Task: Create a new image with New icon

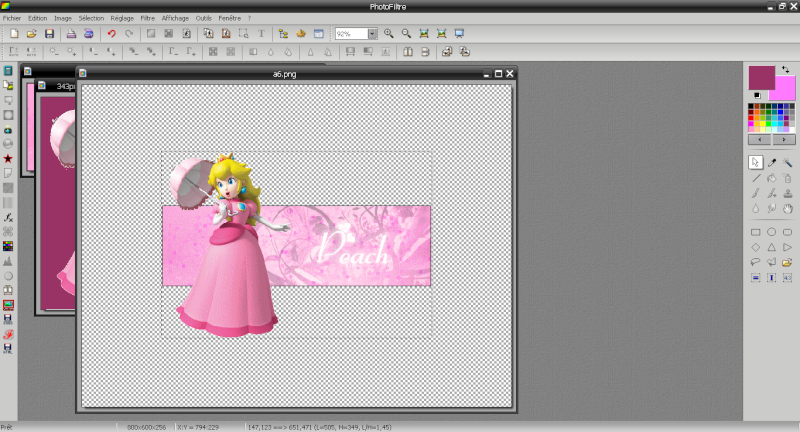Action: (14, 34)
